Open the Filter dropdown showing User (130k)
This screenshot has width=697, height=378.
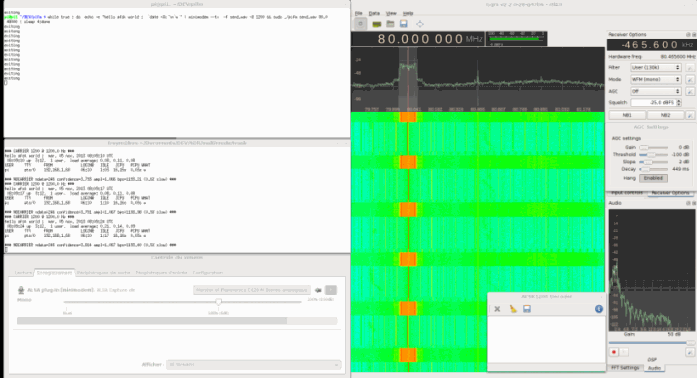[656, 68]
